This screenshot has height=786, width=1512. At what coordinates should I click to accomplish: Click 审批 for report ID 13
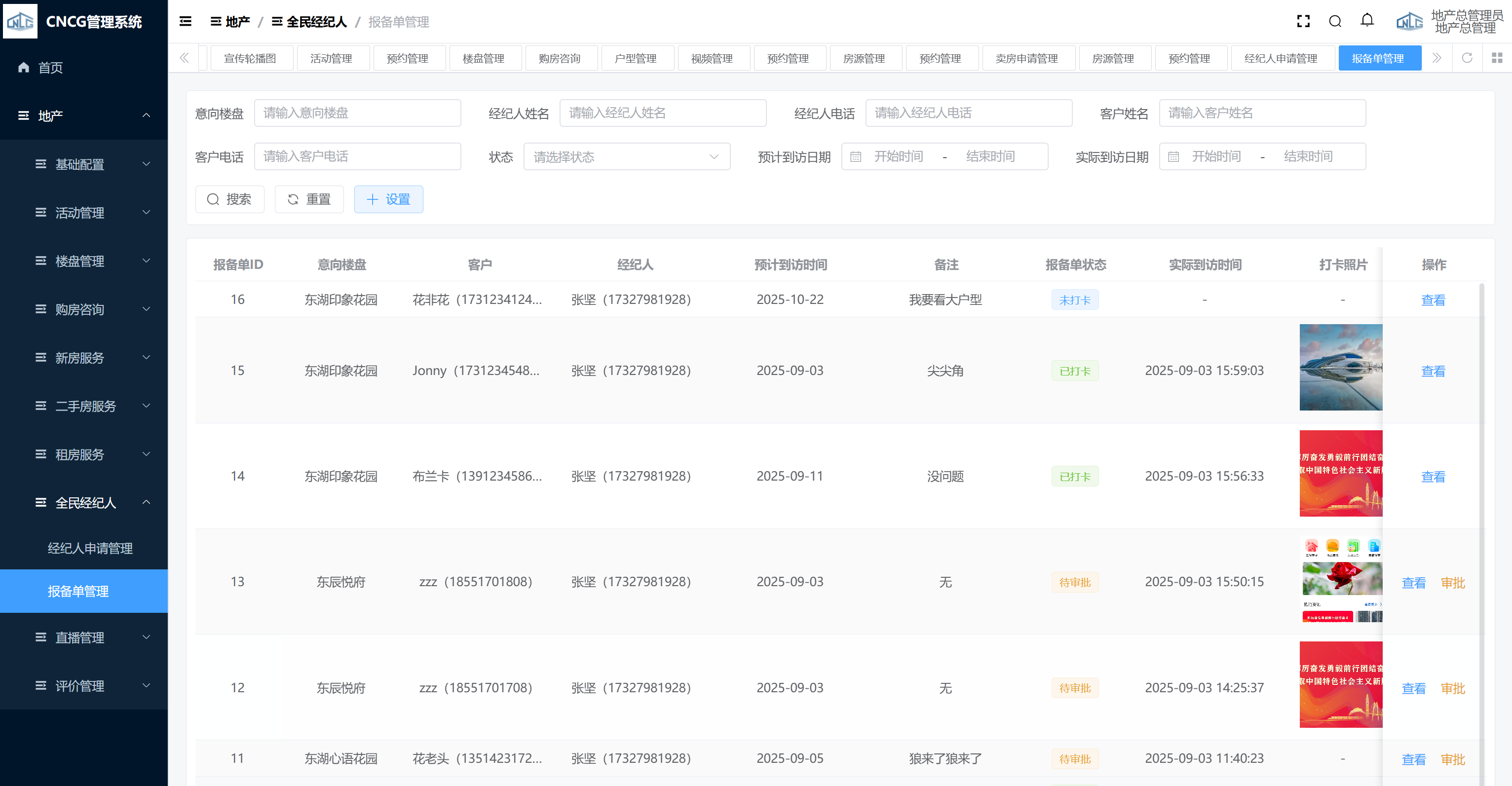[1453, 583]
